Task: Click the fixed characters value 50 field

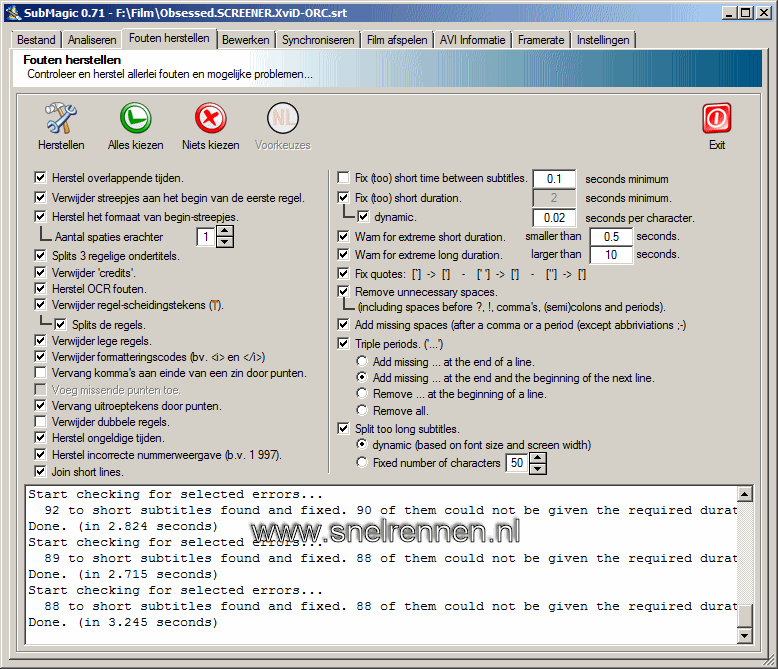Action: (518, 463)
